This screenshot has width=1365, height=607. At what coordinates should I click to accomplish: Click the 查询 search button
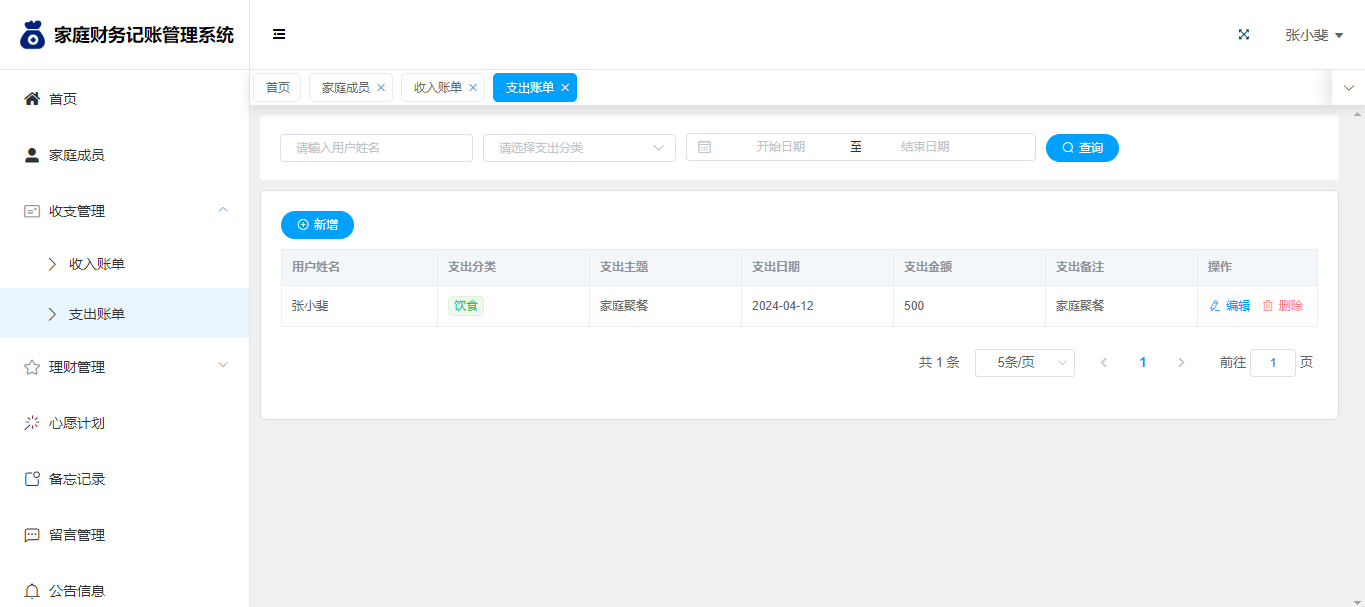click(1082, 148)
